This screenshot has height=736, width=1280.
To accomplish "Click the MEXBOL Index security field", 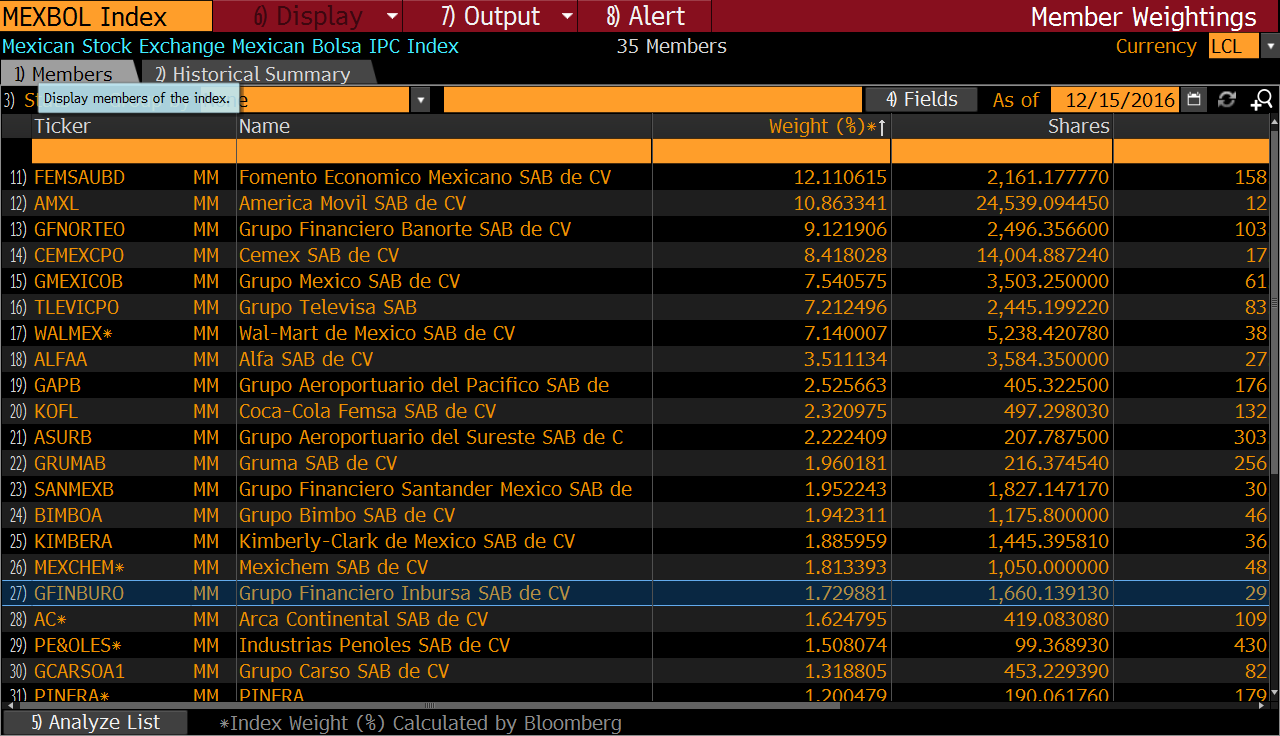I will click(x=106, y=16).
